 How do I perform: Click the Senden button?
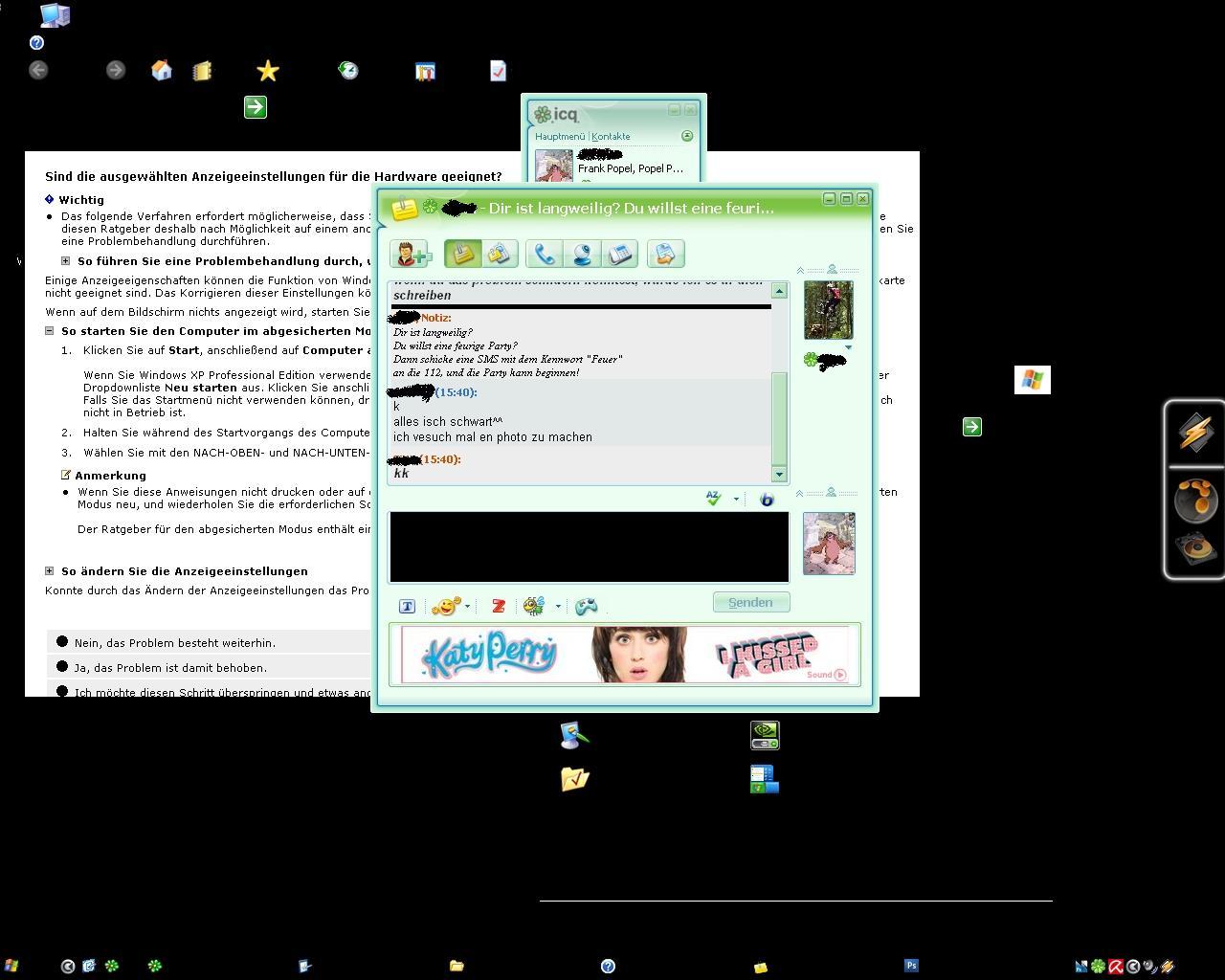coord(751,602)
